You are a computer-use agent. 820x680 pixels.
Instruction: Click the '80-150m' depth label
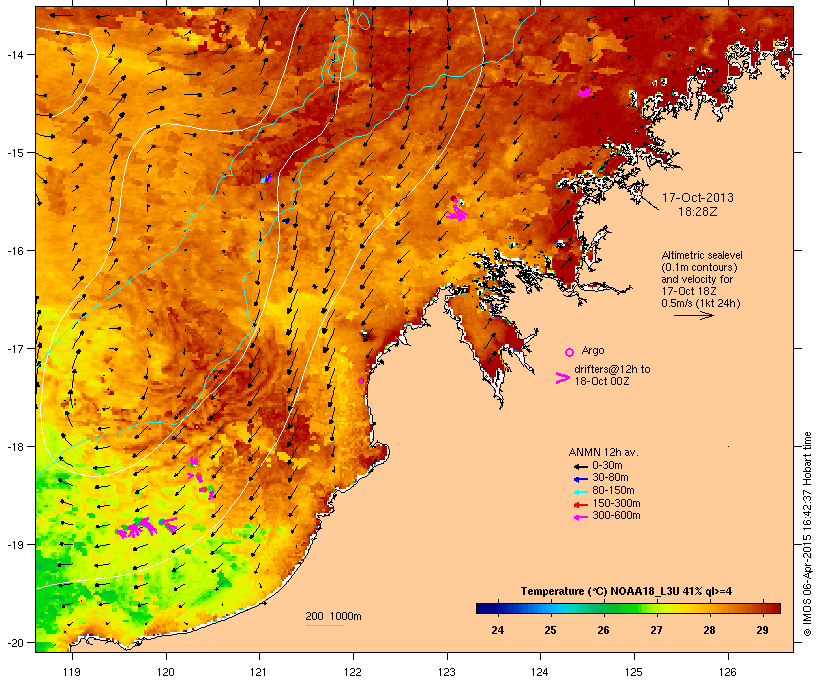pos(613,491)
